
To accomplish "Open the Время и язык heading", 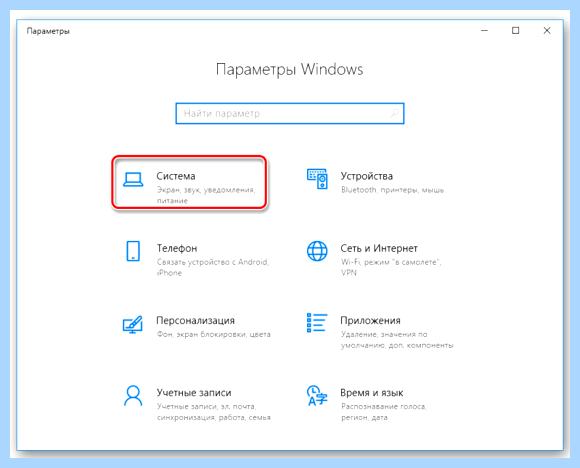I will point(372,393).
